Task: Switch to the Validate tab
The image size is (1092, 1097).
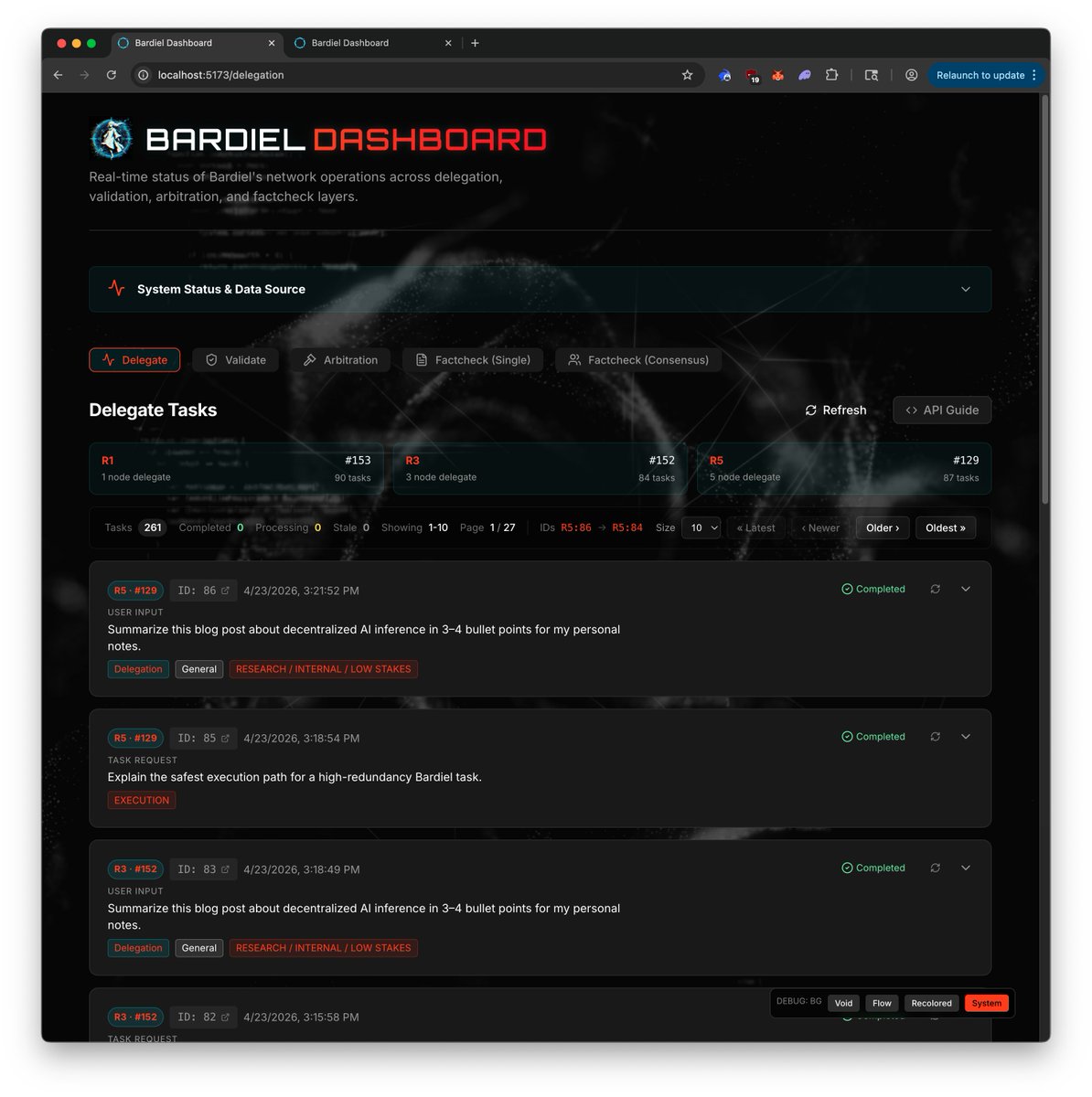Action: click(x=236, y=360)
